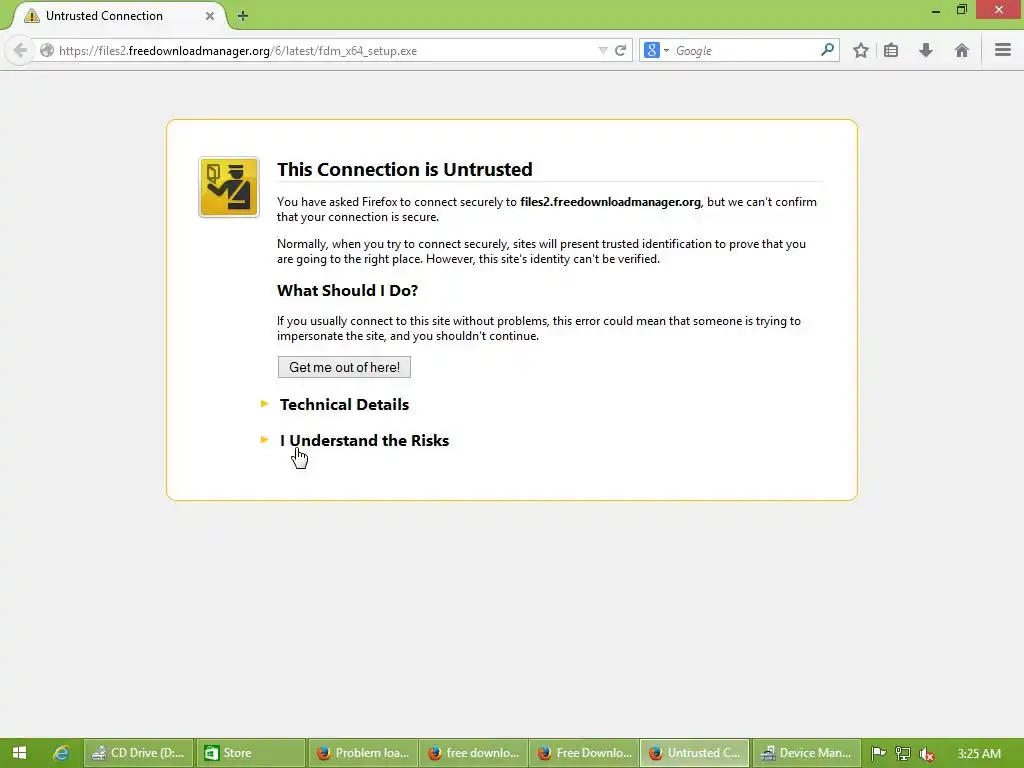Reload the current page
This screenshot has height=768, width=1024.
[620, 50]
